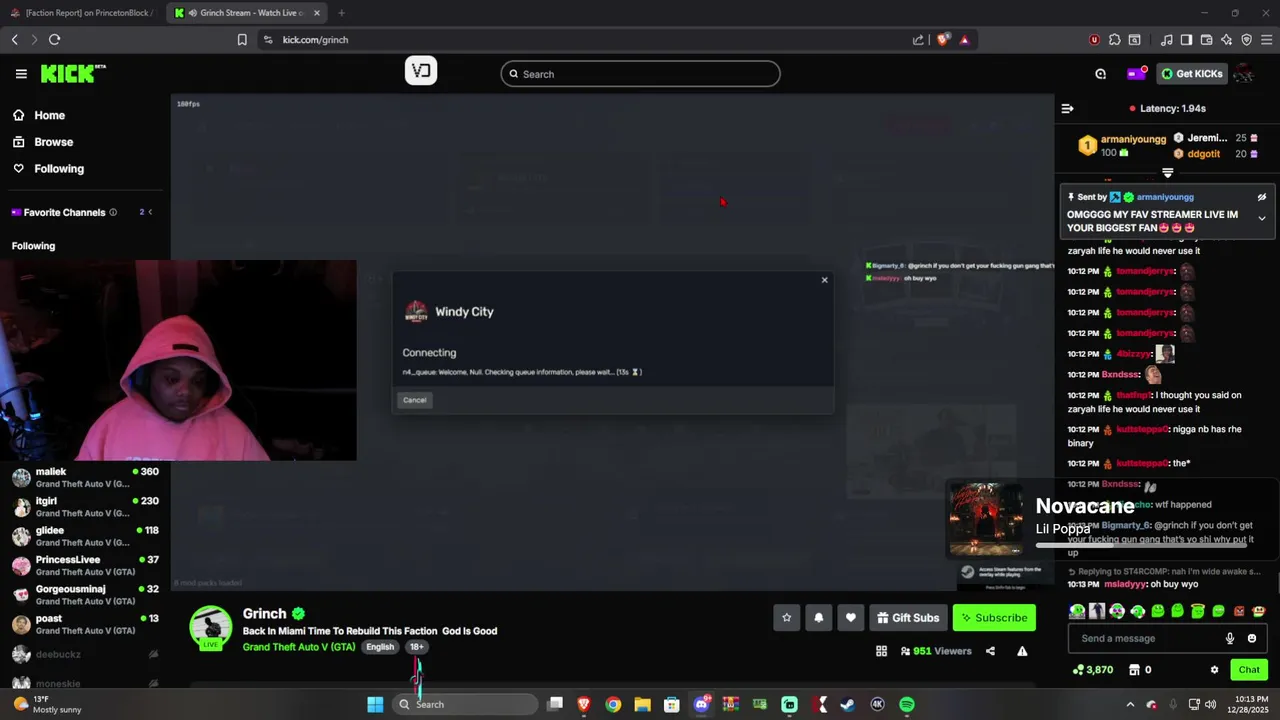1280x720 pixels.
Task: Click the 18+ tag
Action: coord(416,647)
